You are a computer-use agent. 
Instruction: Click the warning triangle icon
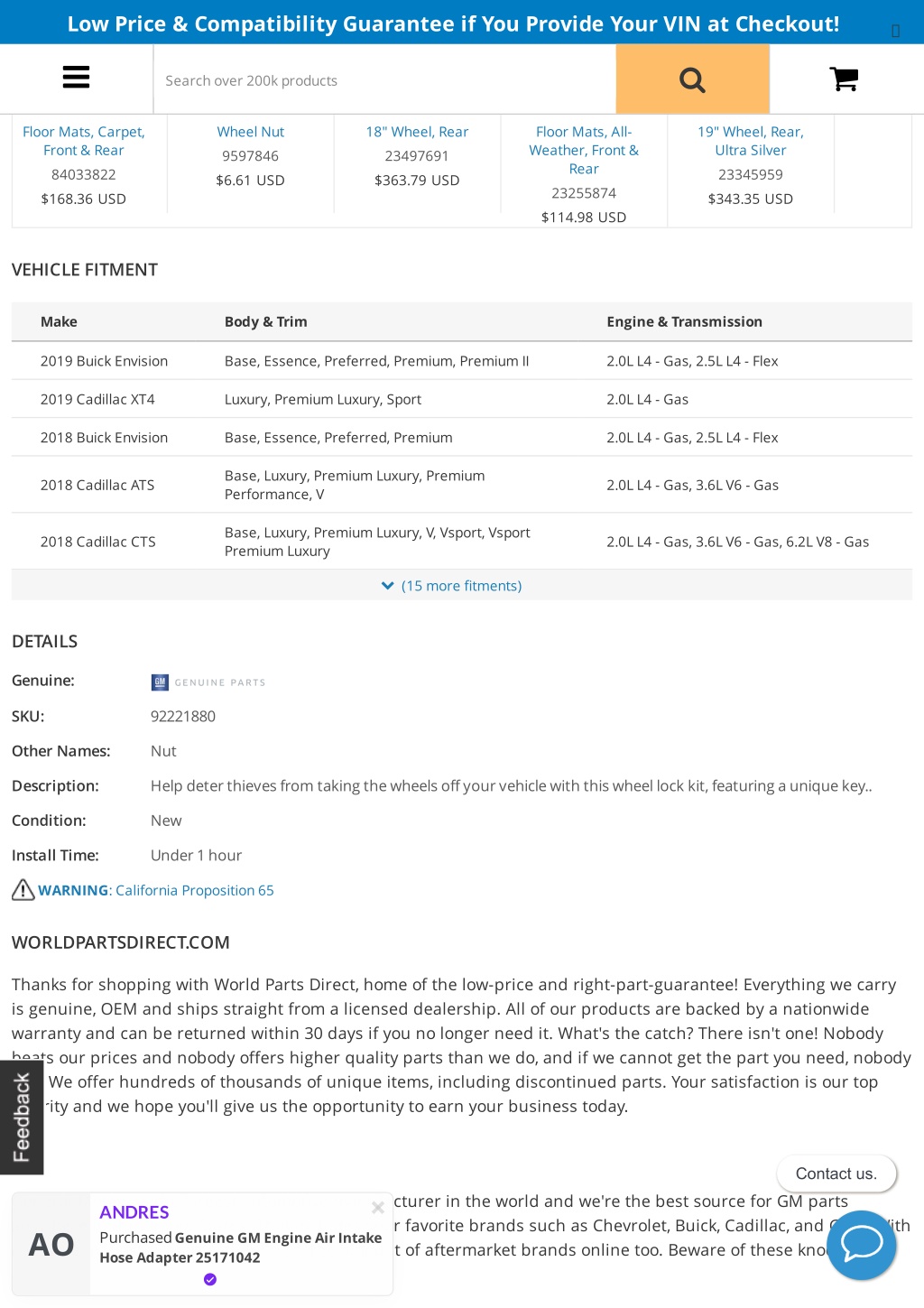coord(23,890)
